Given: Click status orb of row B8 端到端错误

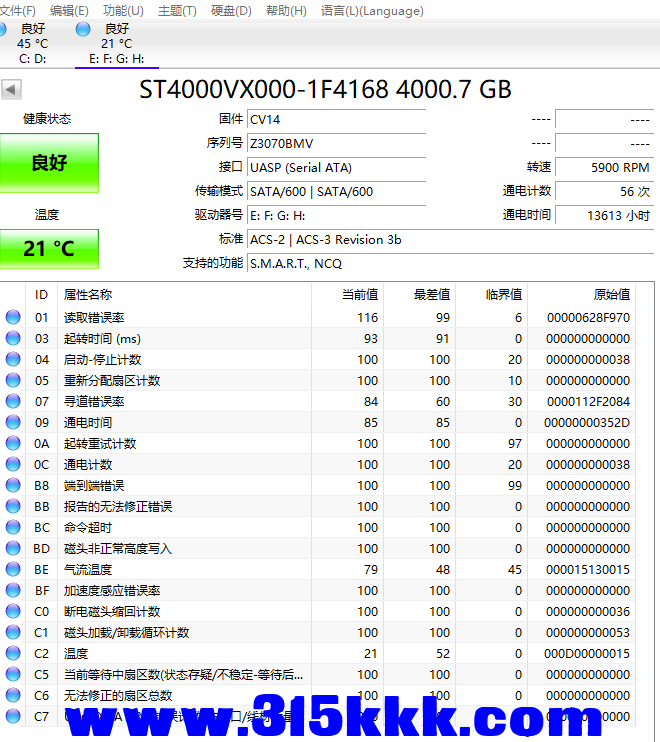Looking at the screenshot, I should (x=13, y=485).
